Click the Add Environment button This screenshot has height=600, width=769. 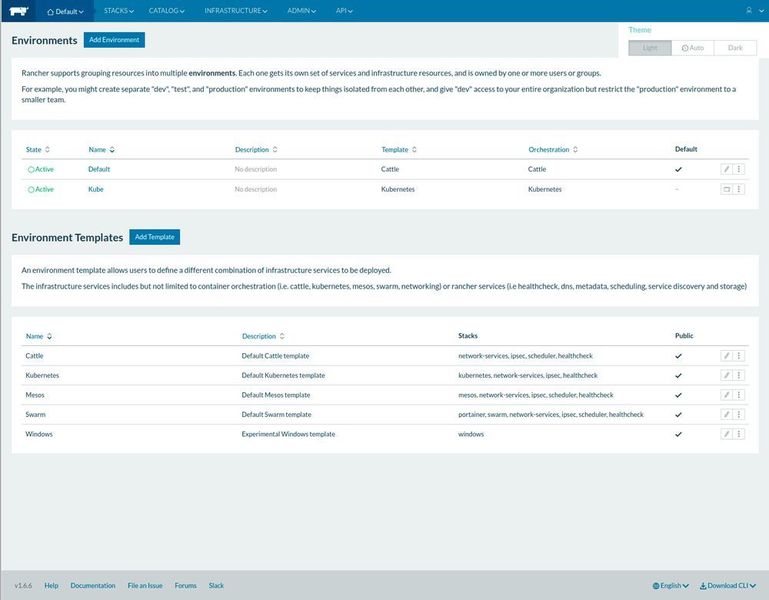114,40
